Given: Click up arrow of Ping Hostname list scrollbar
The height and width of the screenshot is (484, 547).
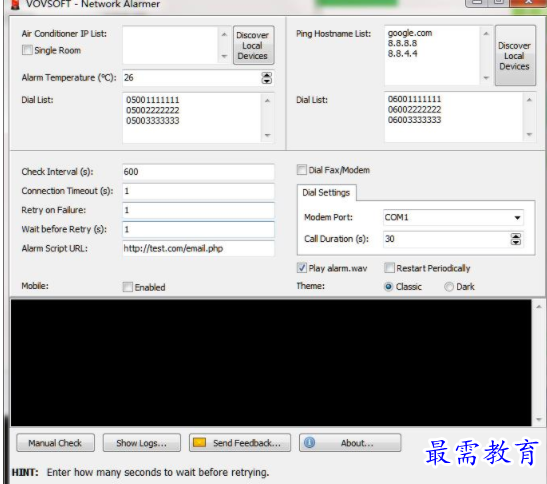Looking at the screenshot, I should tap(486, 33).
